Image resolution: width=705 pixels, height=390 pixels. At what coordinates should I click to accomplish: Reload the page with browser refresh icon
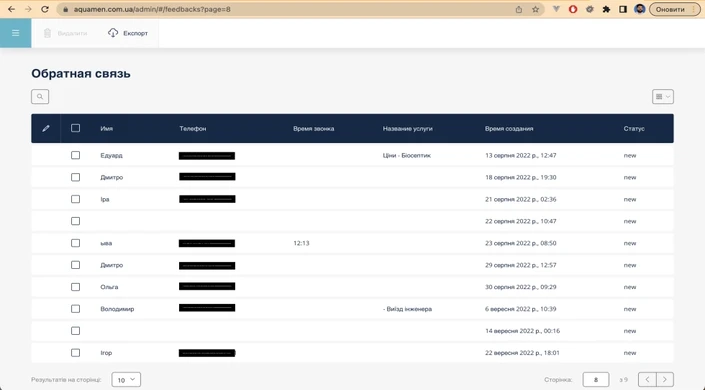coord(45,9)
